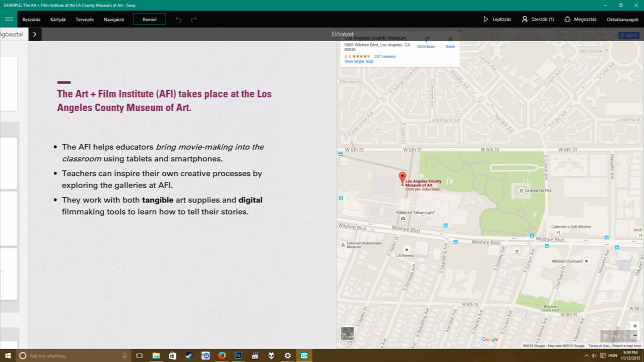The image size is (644, 362).
Task: Undo the last action
Action: (x=178, y=19)
